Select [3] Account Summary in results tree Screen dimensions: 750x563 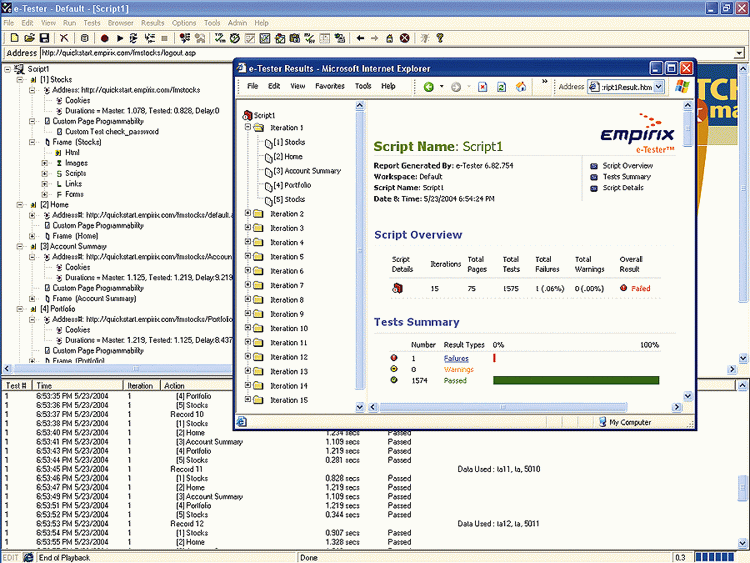pyautogui.click(x=307, y=171)
